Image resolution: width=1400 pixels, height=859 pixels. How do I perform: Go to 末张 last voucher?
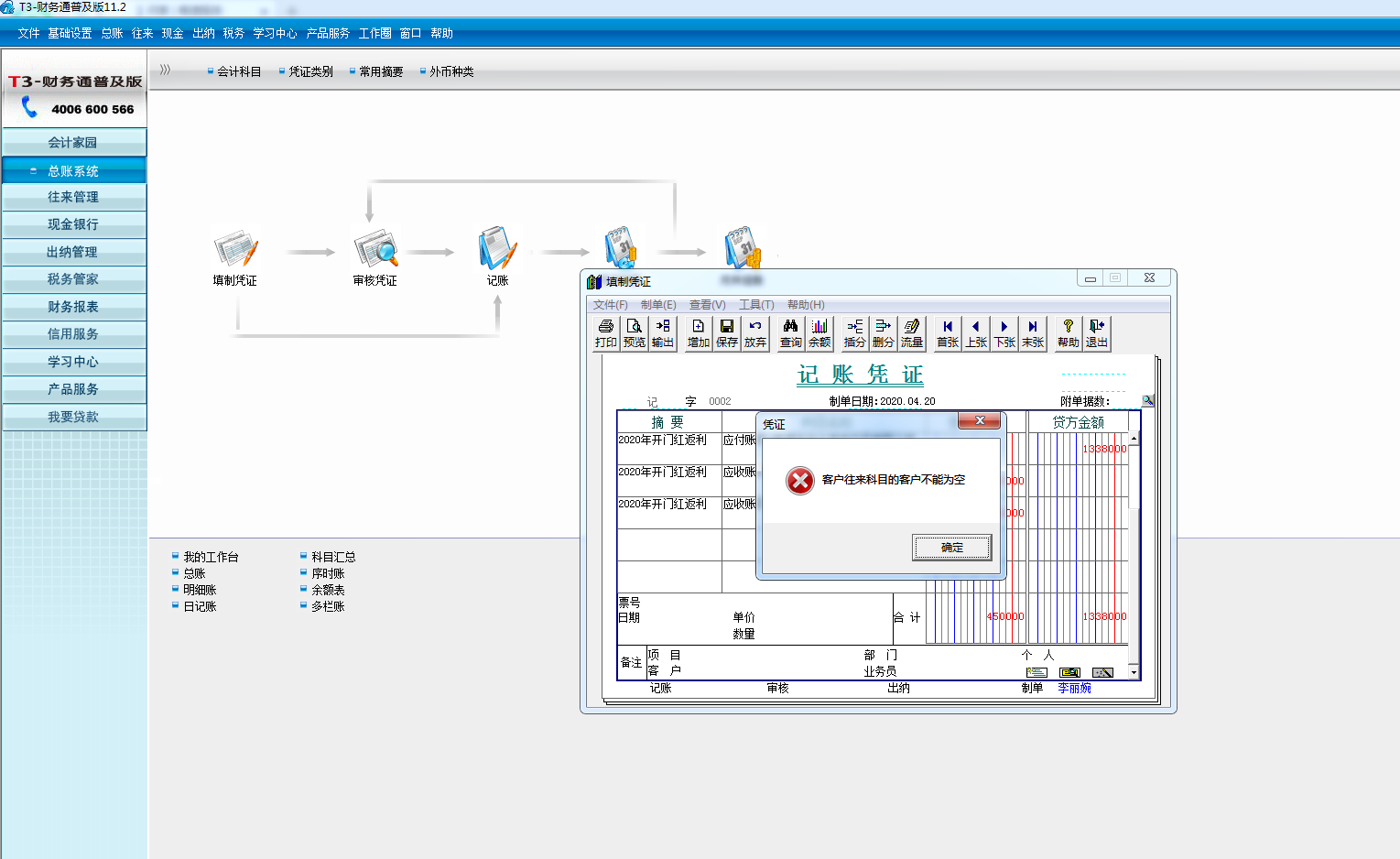(x=1033, y=333)
